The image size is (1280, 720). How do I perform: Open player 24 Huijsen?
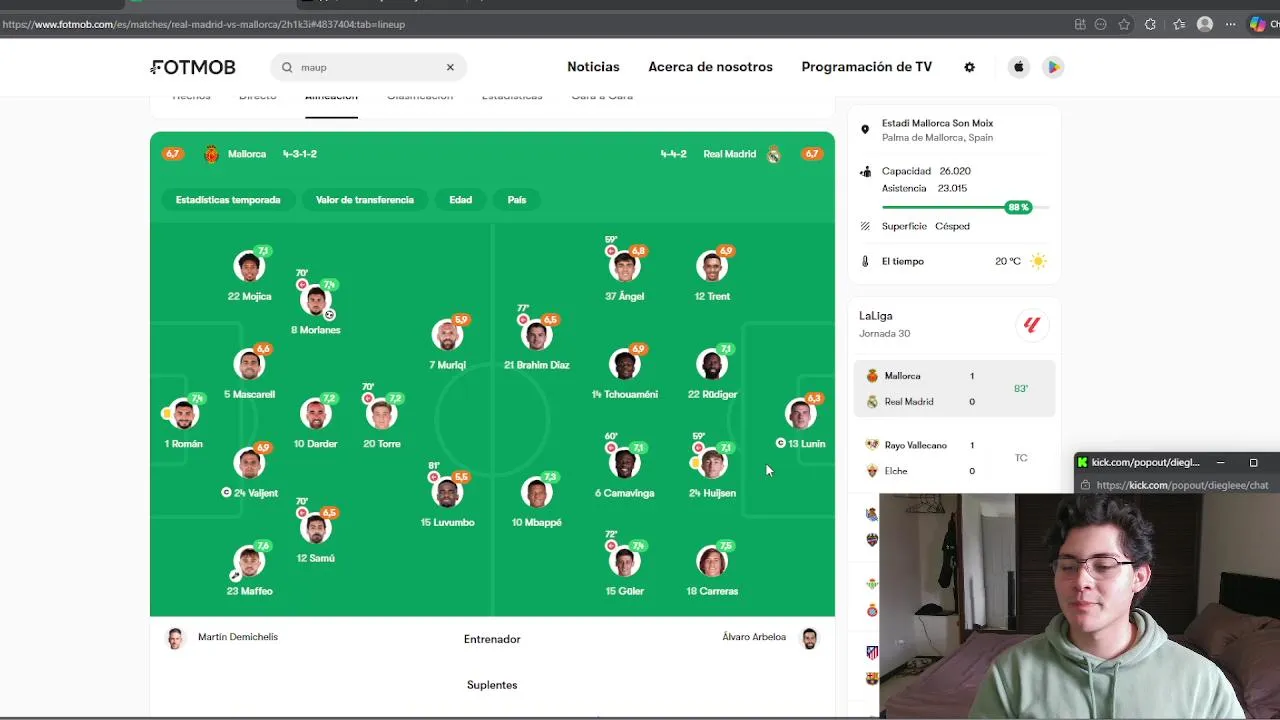[x=712, y=471]
